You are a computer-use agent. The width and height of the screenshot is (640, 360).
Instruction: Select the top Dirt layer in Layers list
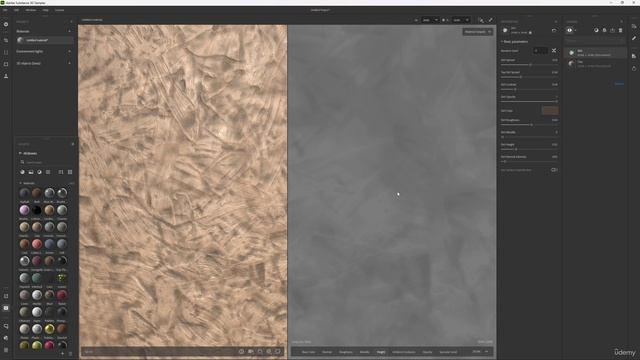point(595,53)
